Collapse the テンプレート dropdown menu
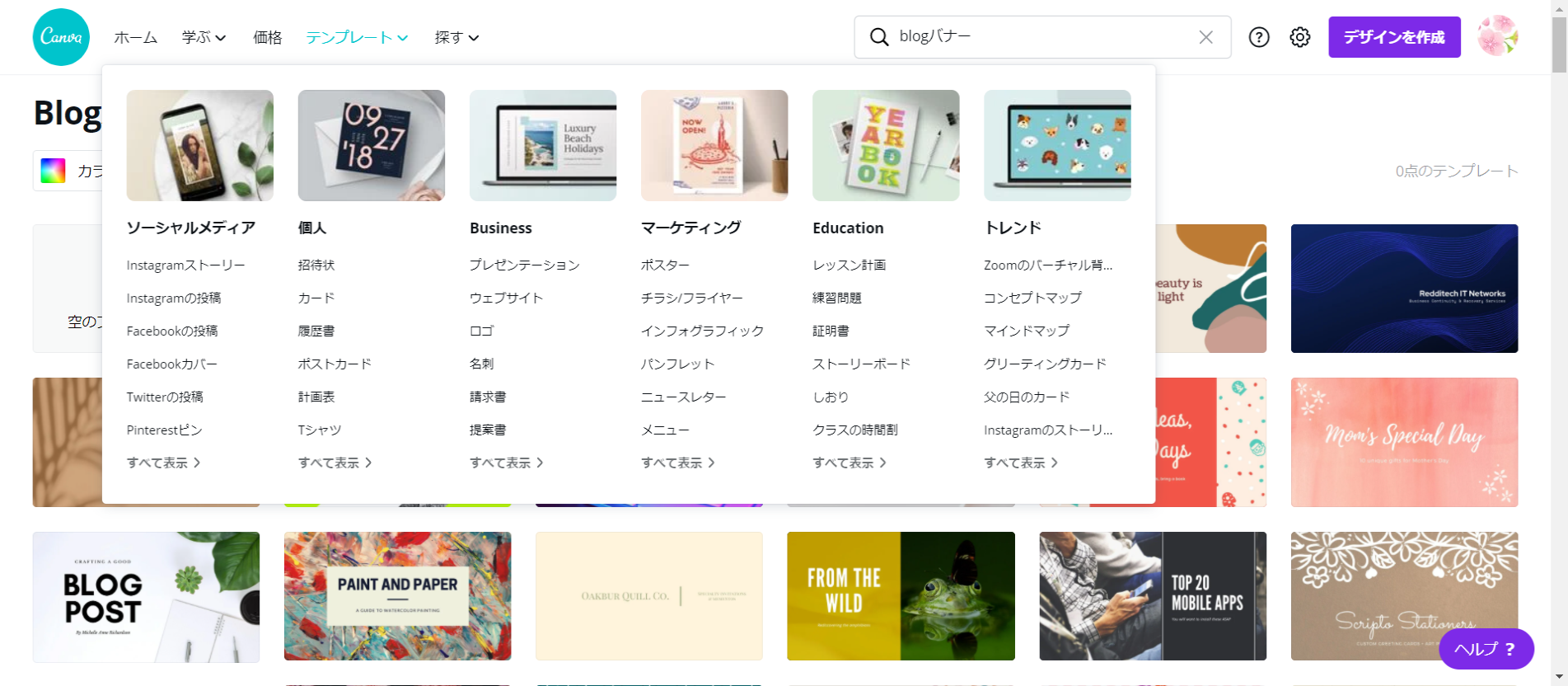 357,37
